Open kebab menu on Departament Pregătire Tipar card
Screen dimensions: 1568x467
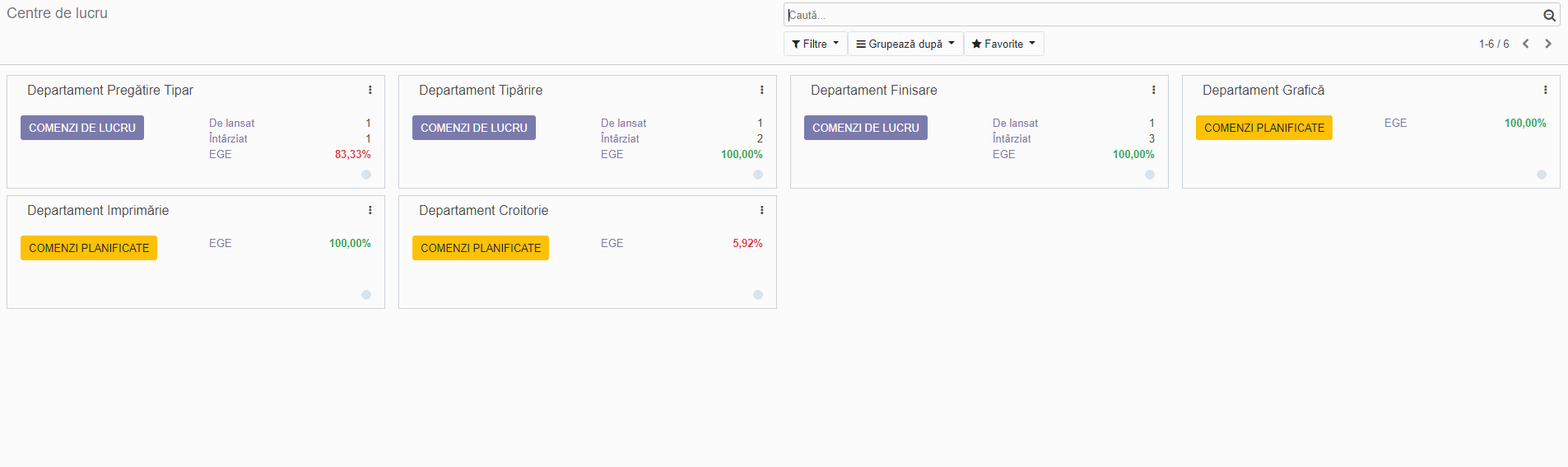(x=370, y=90)
